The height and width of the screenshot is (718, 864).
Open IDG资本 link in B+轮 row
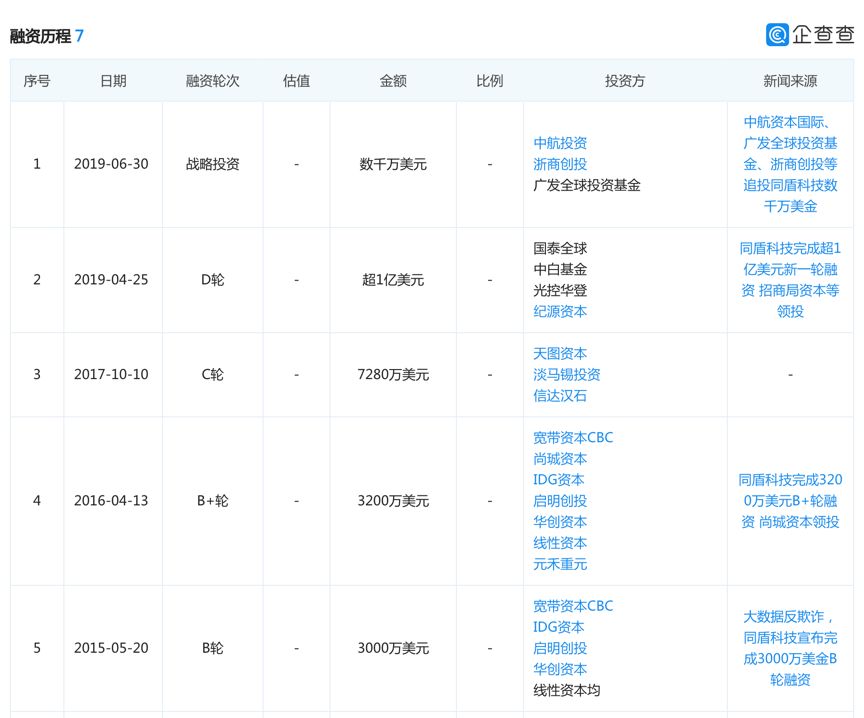pyautogui.click(x=558, y=480)
